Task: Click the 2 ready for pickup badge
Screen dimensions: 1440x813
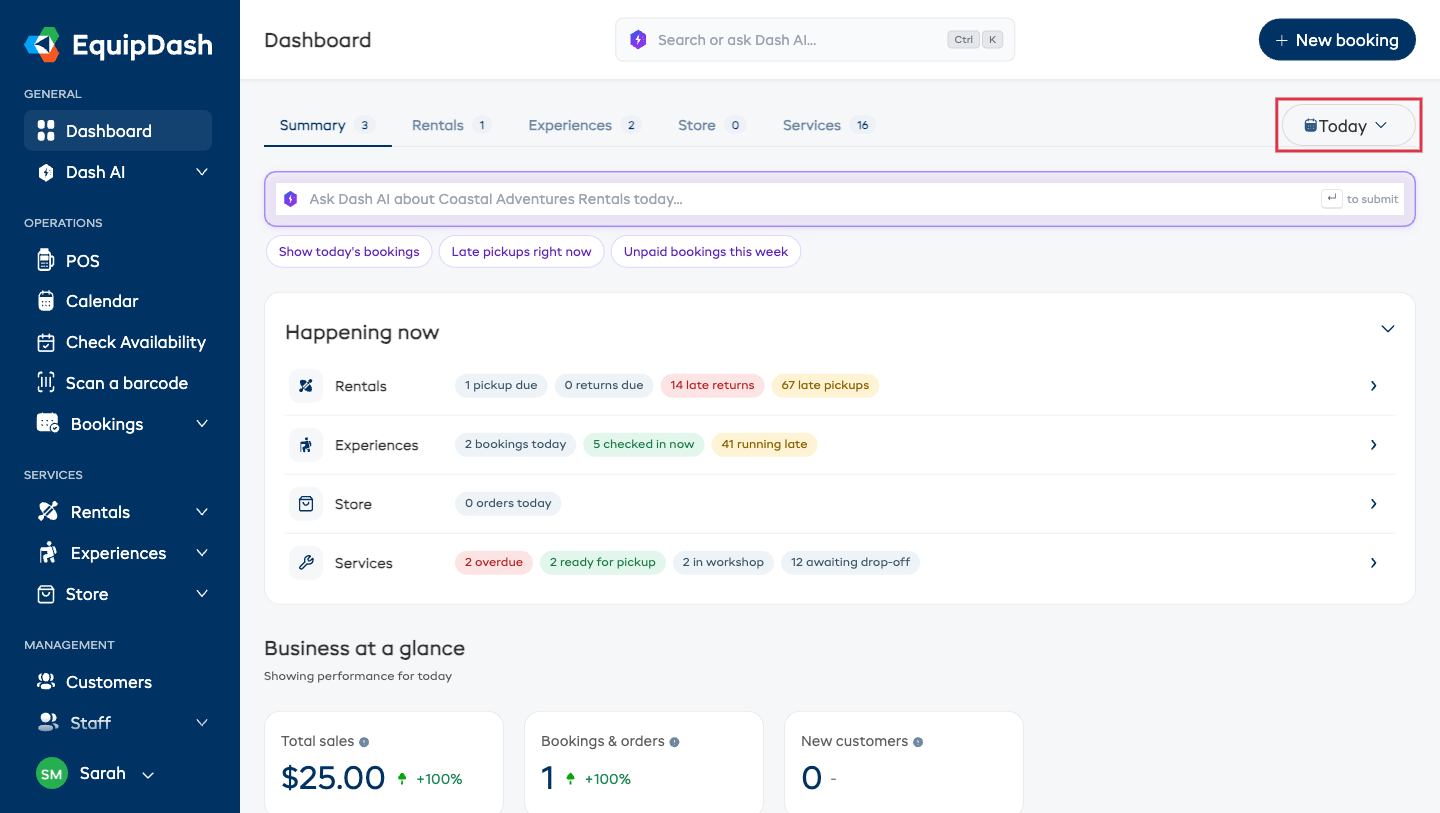Action: [x=602, y=563]
